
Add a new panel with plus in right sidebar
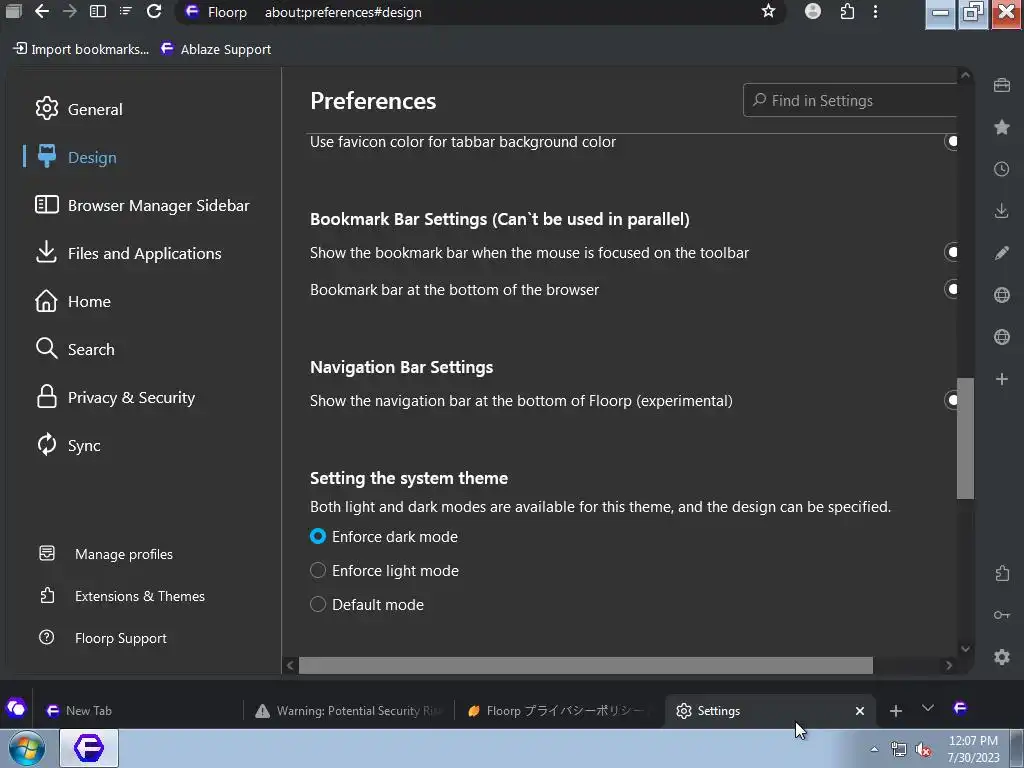[x=1002, y=379]
